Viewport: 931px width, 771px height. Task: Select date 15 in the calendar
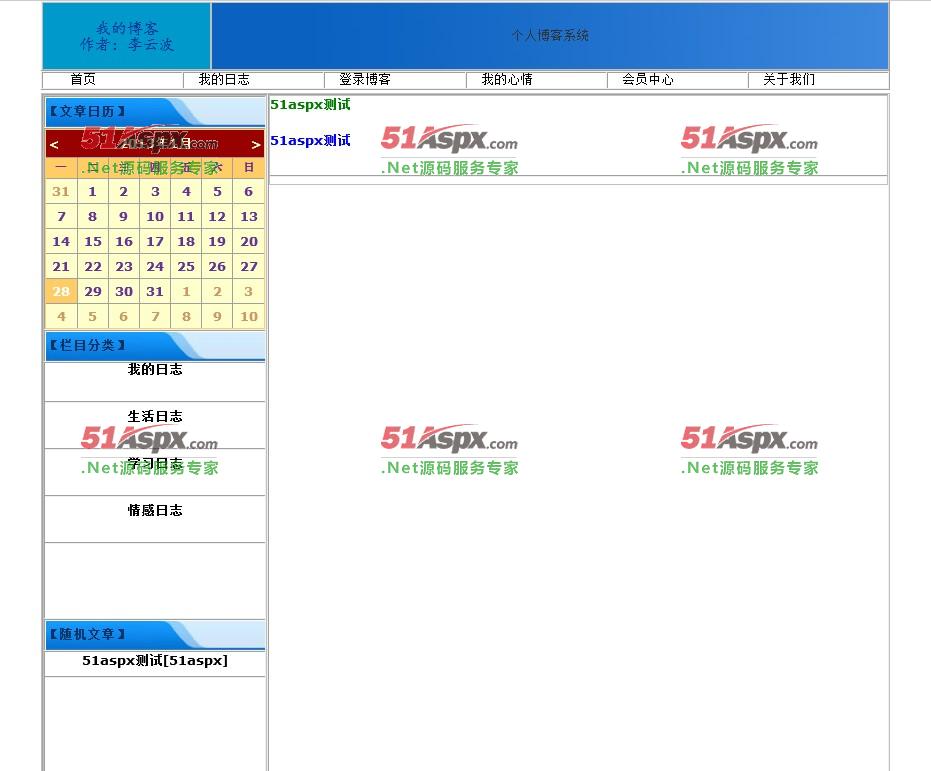tap(93, 242)
